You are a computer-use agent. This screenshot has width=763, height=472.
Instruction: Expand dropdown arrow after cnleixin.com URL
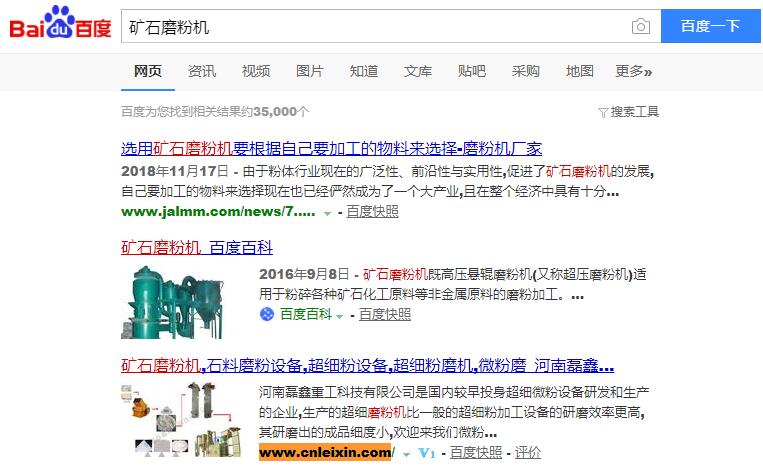pos(406,454)
